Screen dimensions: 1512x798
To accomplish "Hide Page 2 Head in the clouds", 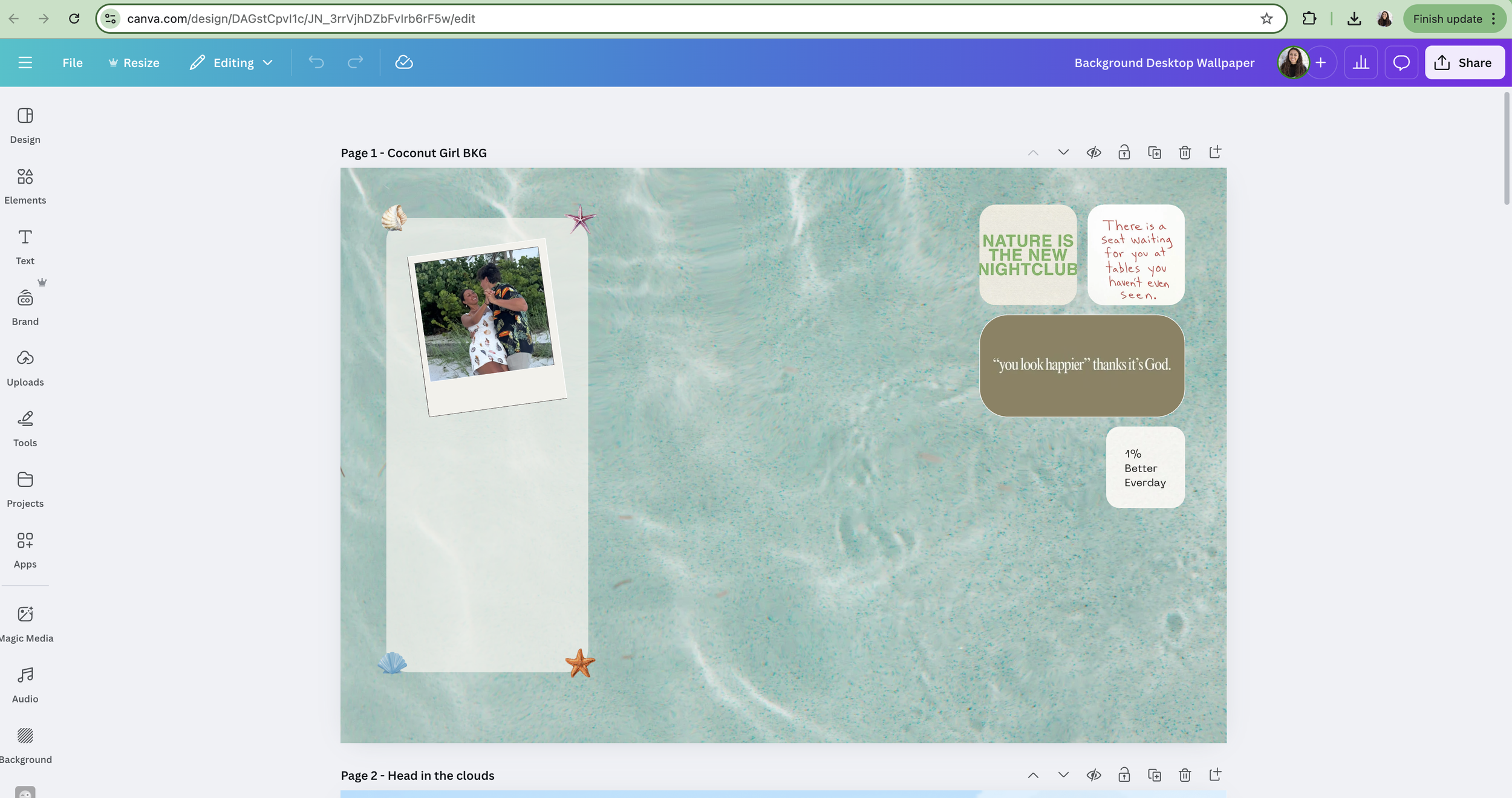I will pos(1093,775).
